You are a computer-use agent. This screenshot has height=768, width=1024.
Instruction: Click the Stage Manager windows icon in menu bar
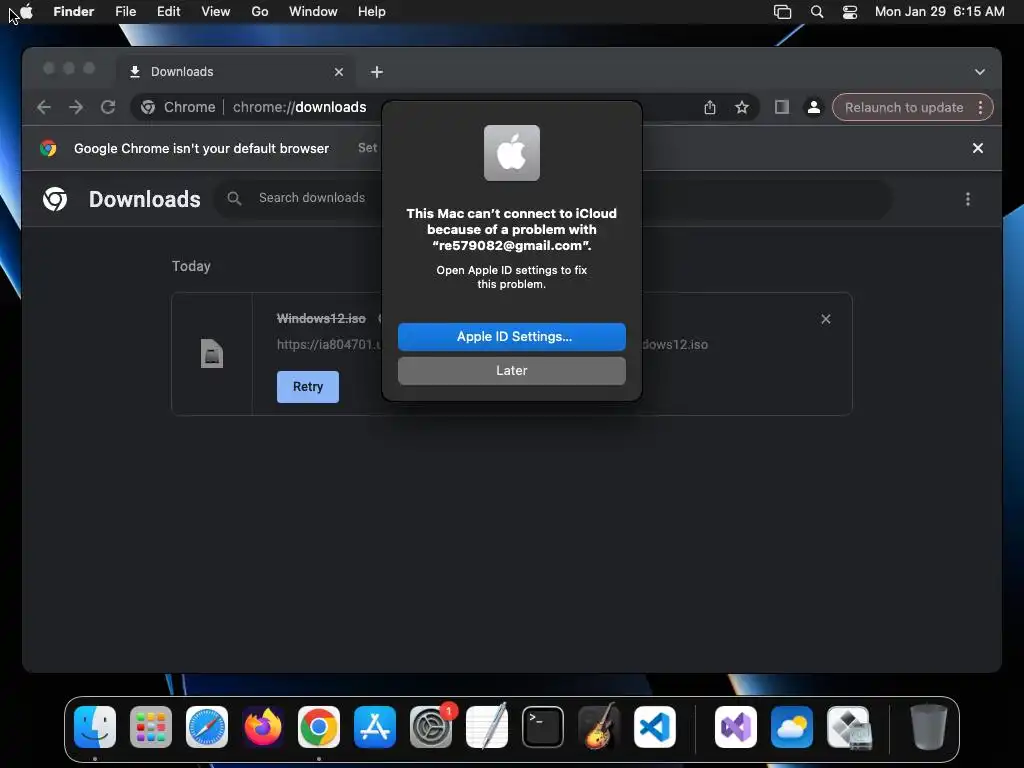782,12
